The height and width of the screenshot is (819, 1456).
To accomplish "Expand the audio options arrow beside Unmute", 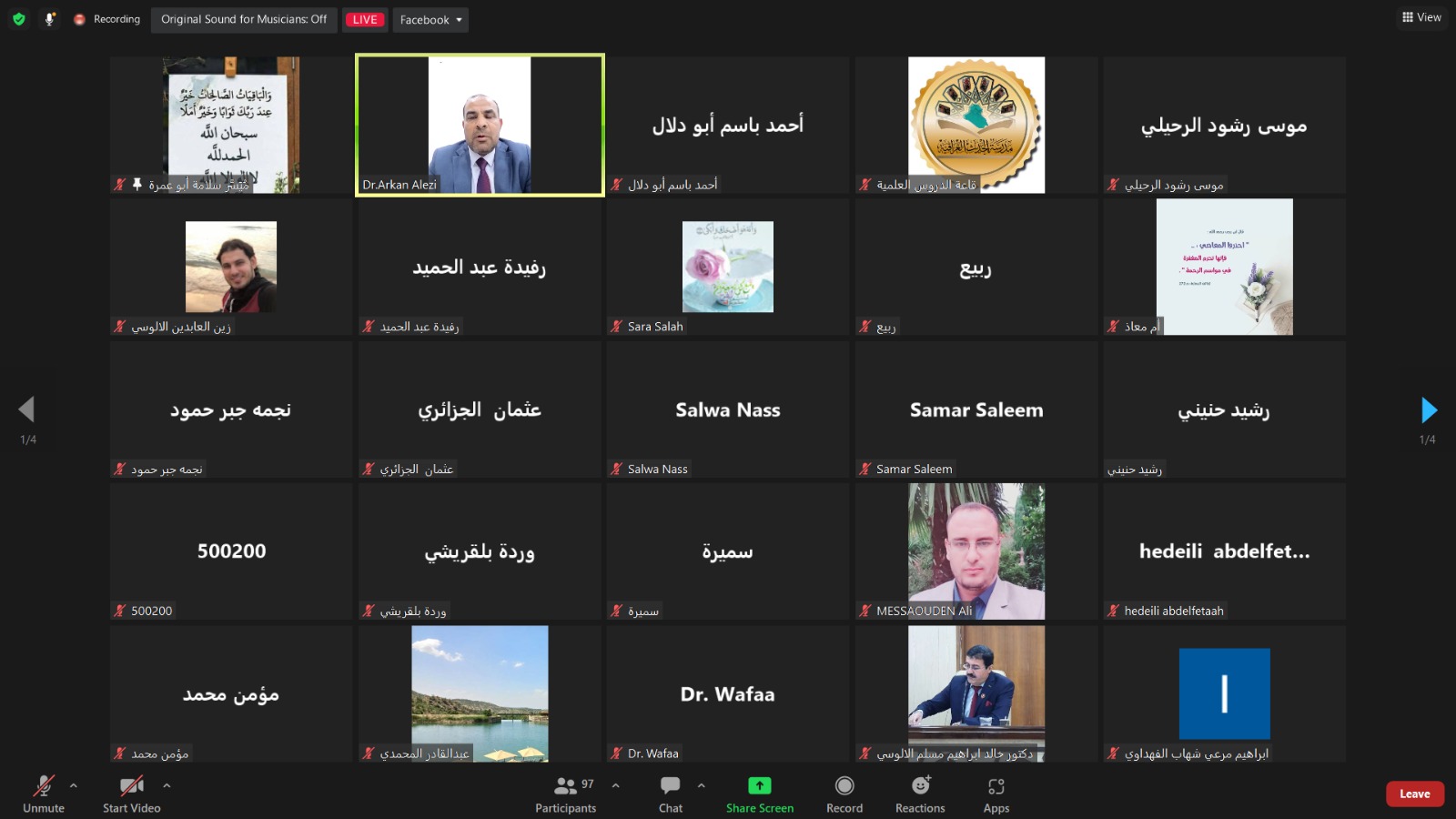I will (x=74, y=785).
